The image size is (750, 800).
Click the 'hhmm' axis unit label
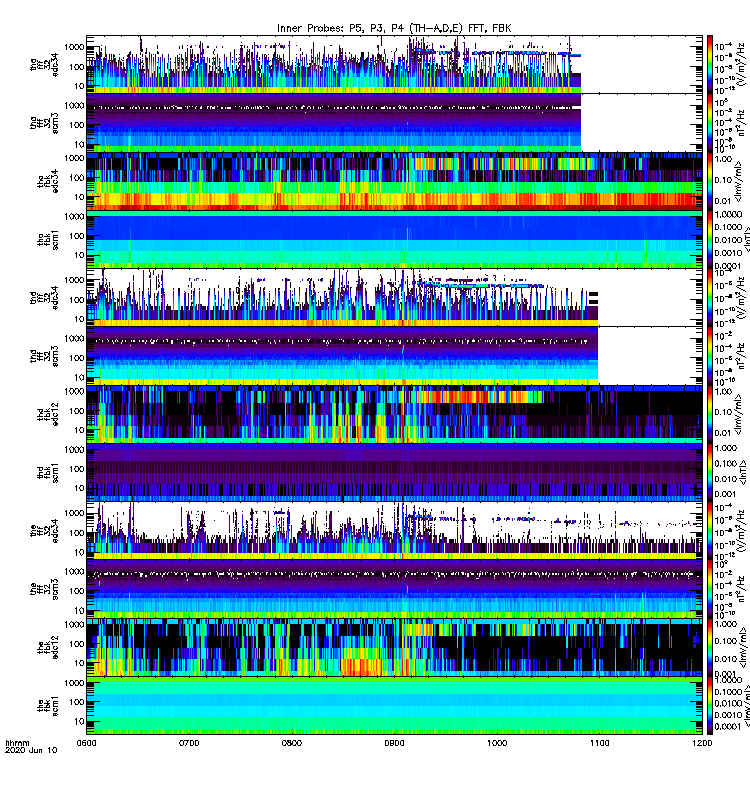point(17,743)
